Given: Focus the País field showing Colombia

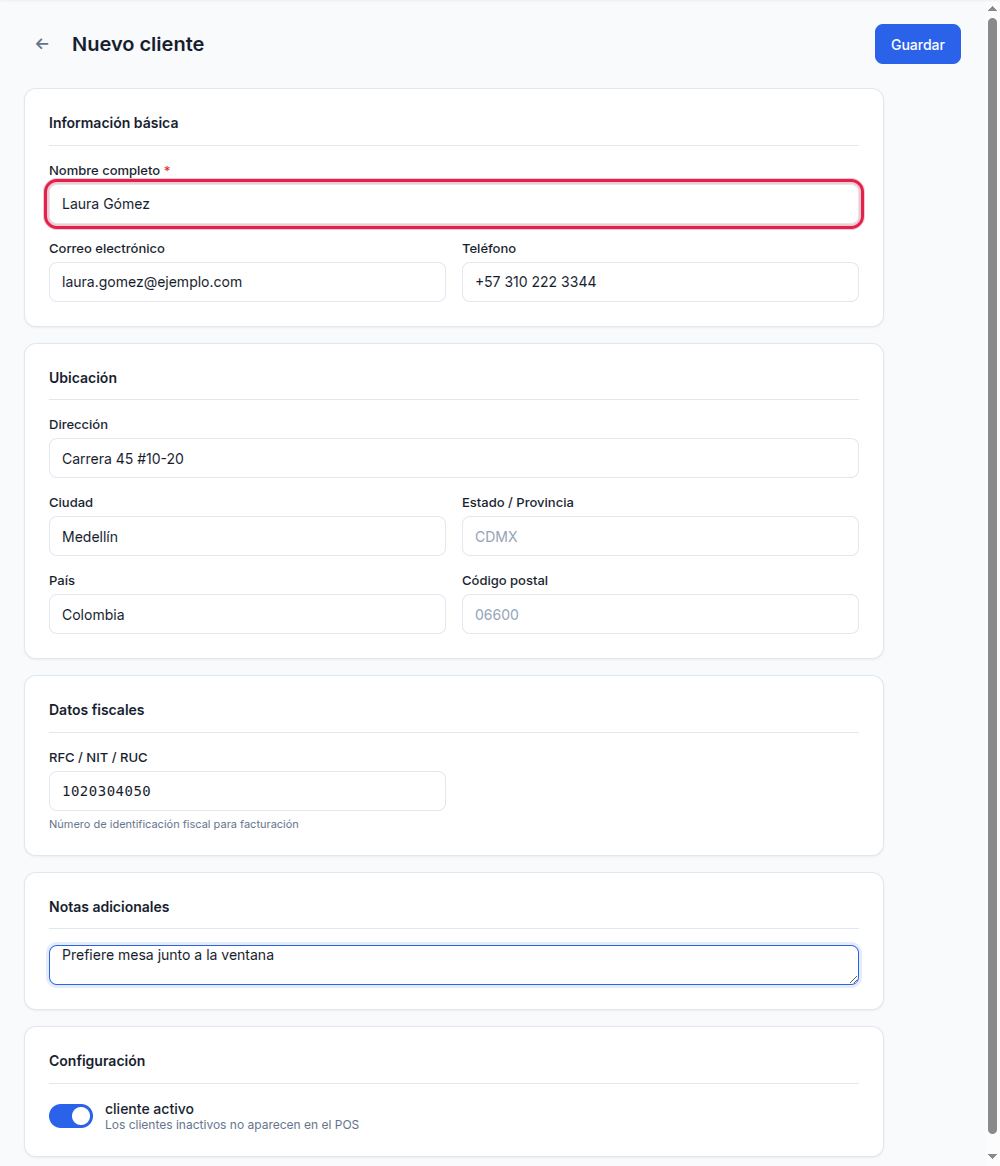Looking at the screenshot, I should pos(247,614).
